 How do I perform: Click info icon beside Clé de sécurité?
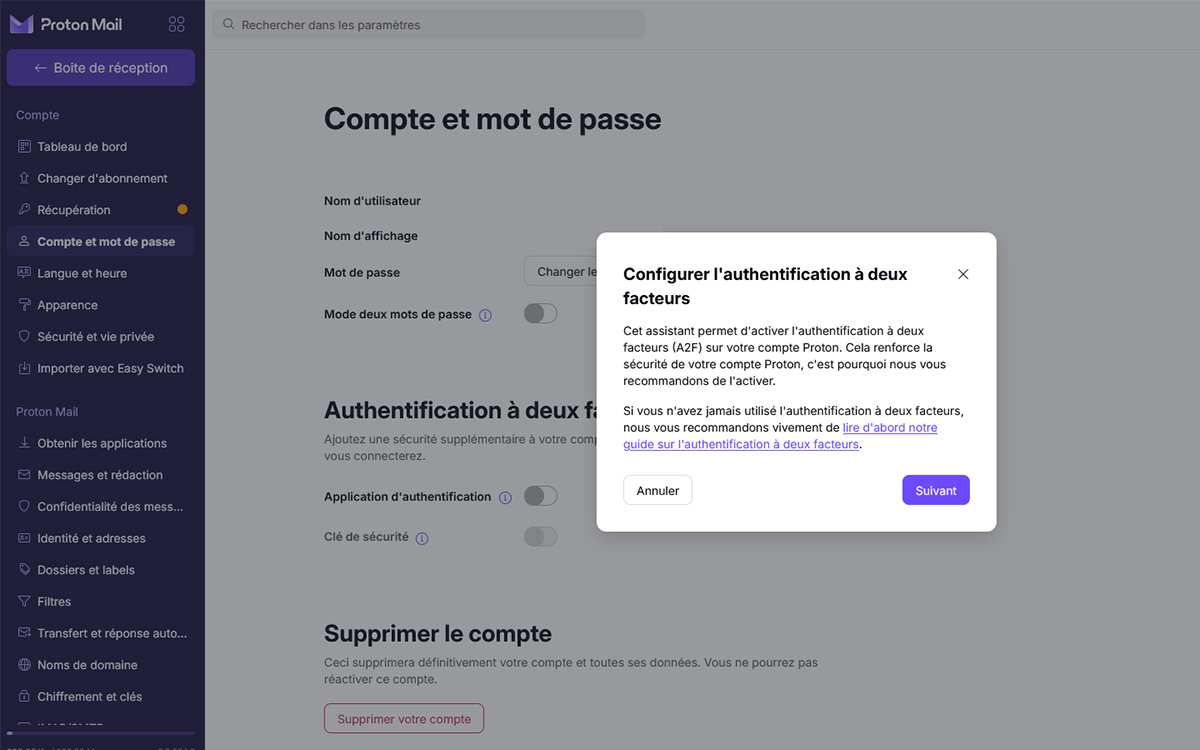click(x=422, y=538)
